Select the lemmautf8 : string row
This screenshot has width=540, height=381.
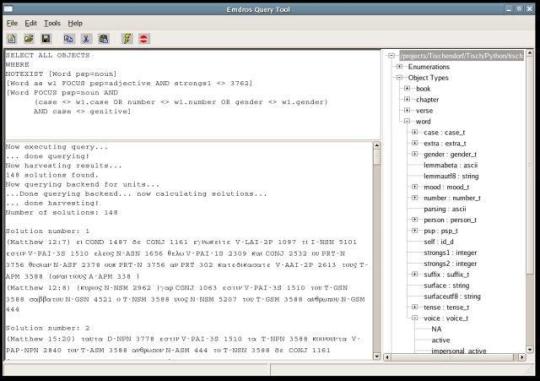tap(451, 176)
